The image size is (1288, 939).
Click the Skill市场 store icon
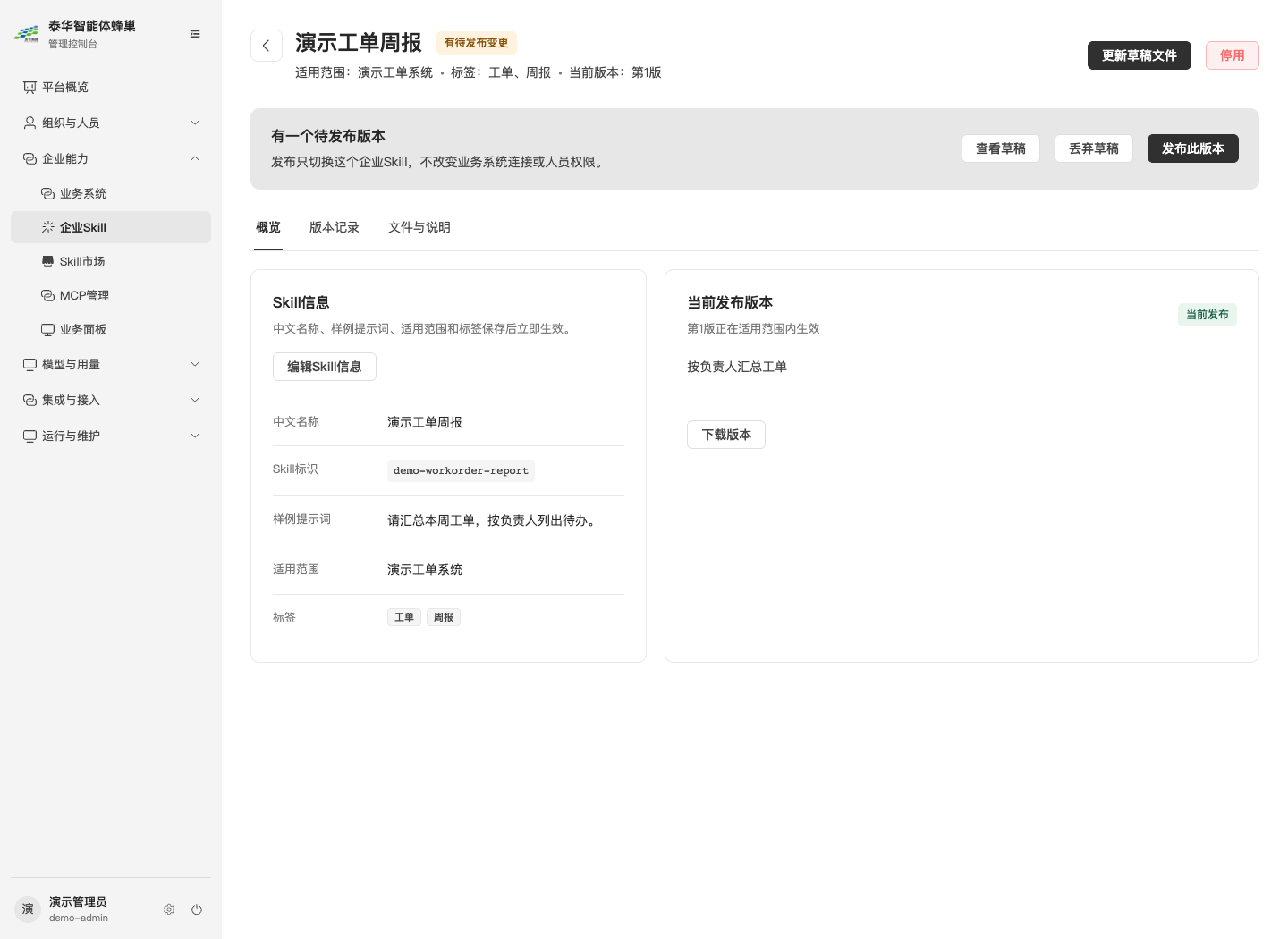click(47, 261)
